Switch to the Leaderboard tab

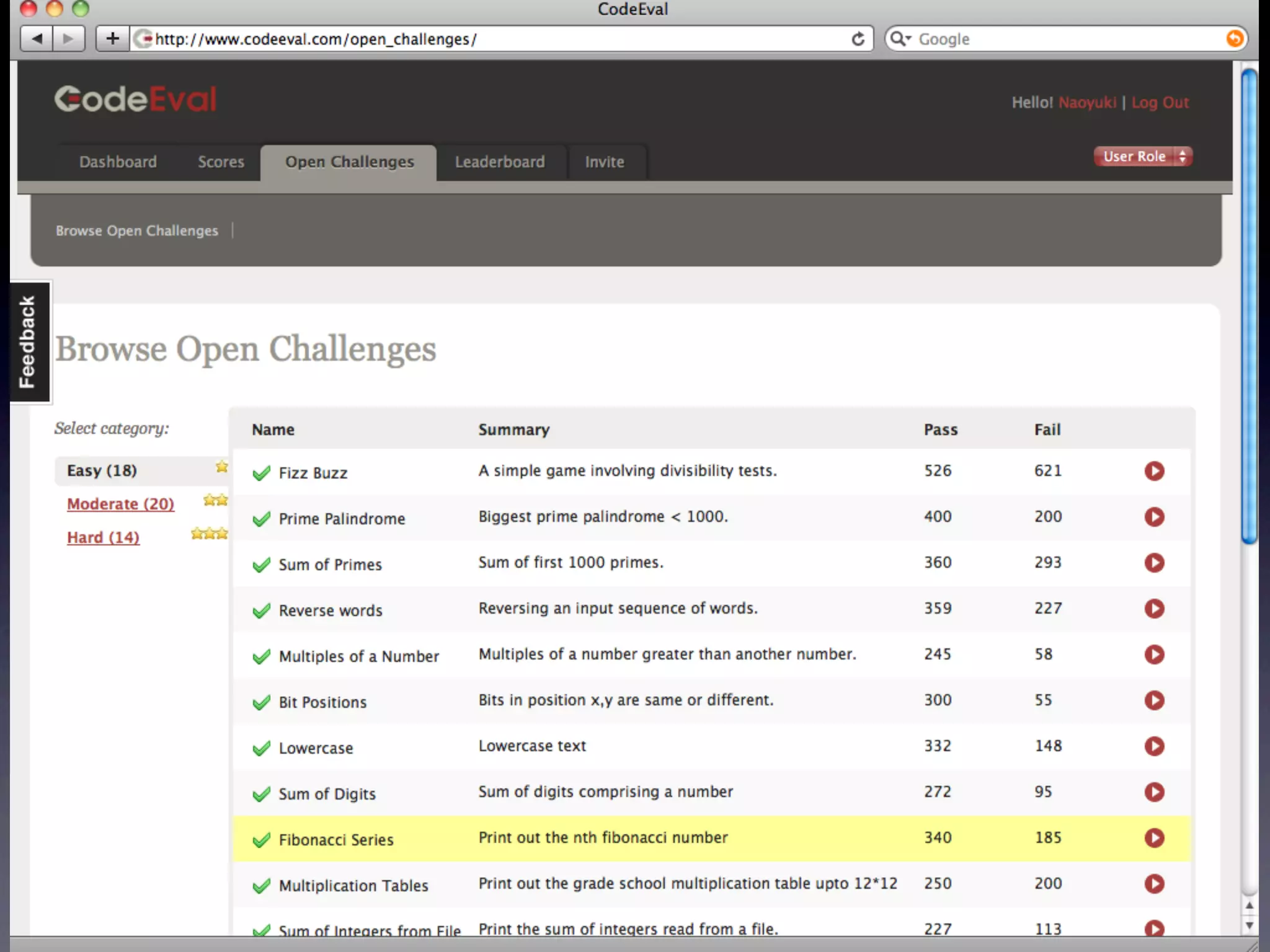coord(500,162)
